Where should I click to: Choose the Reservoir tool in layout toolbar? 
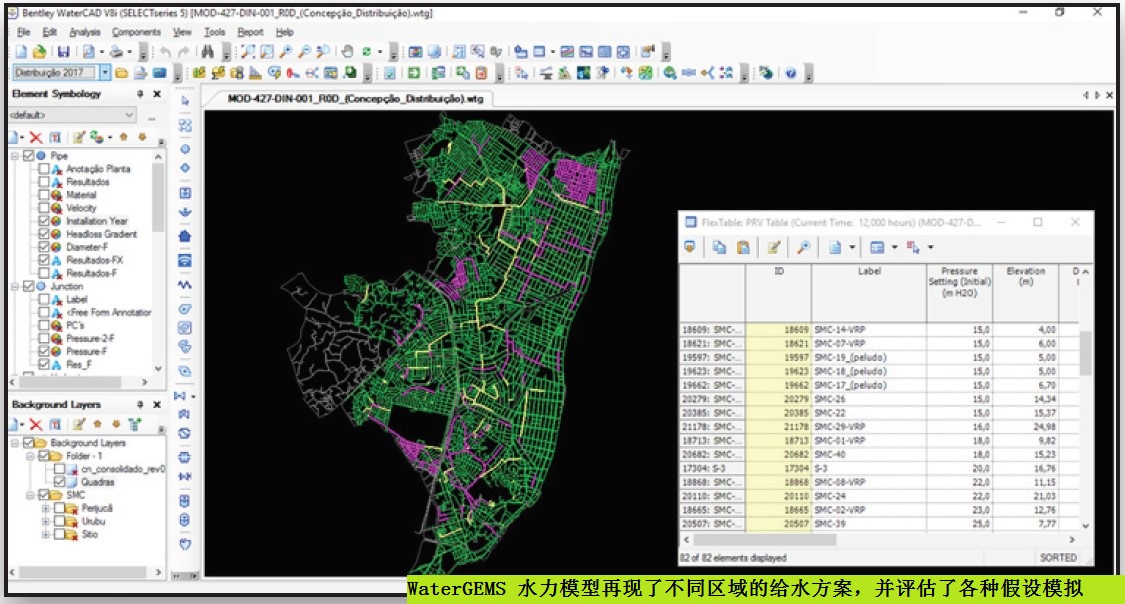click(185, 213)
